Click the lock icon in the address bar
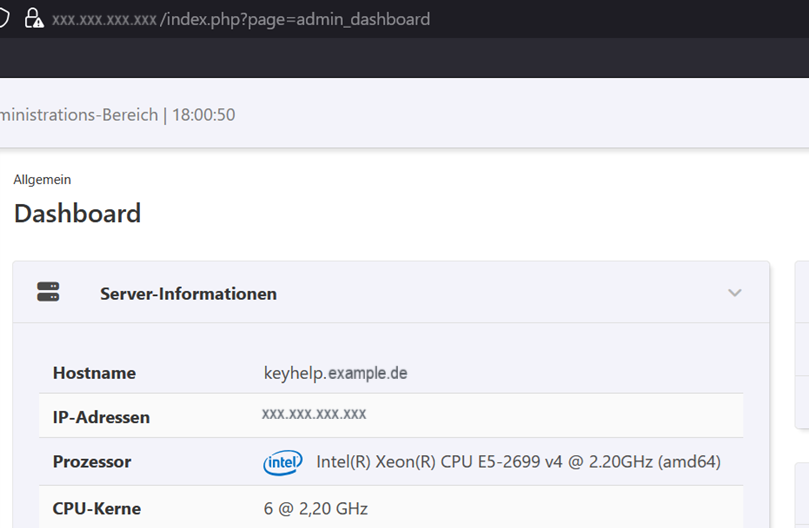Image resolution: width=809 pixels, height=528 pixels. click(x=34, y=19)
